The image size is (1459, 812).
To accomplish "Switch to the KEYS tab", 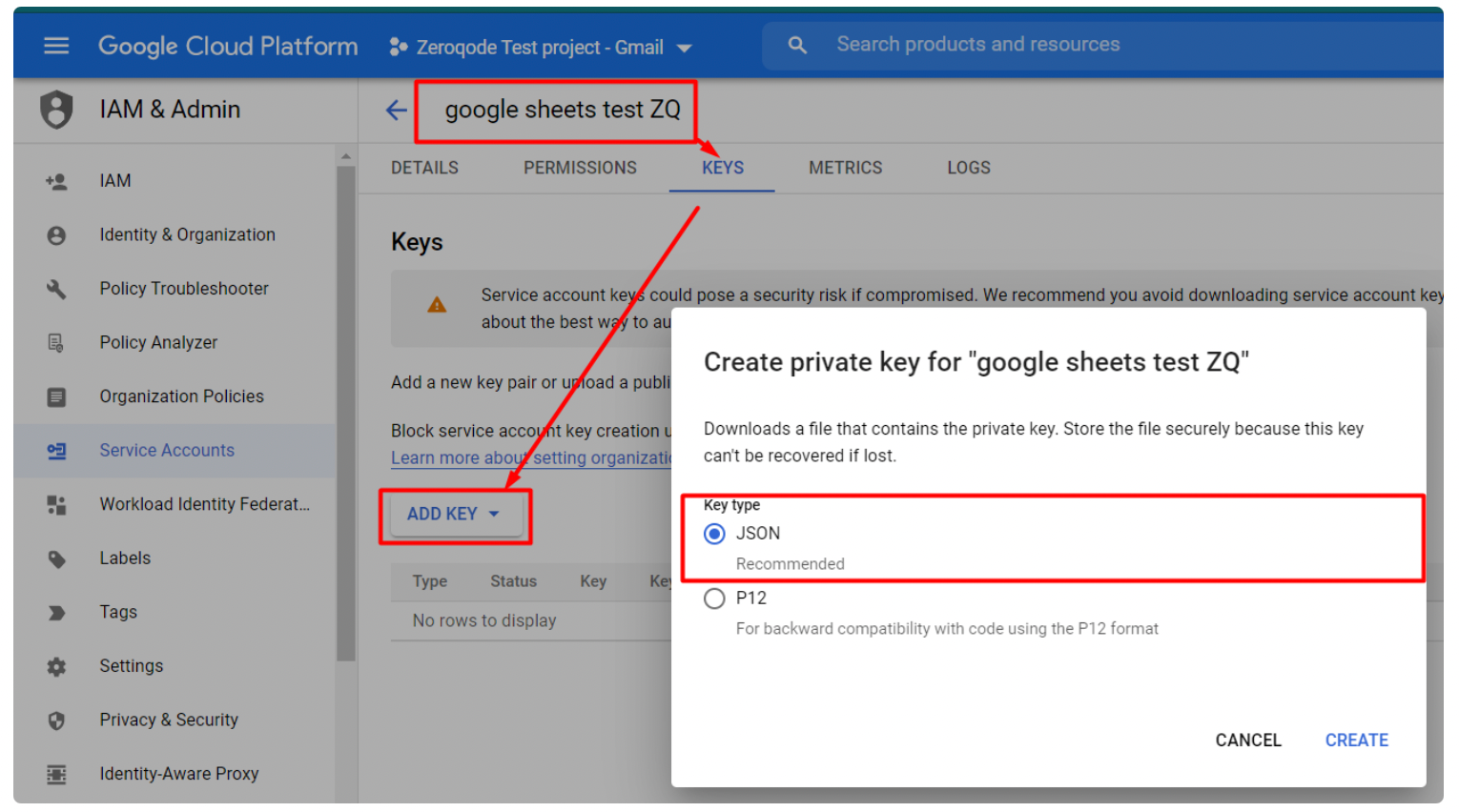I will 723,168.
